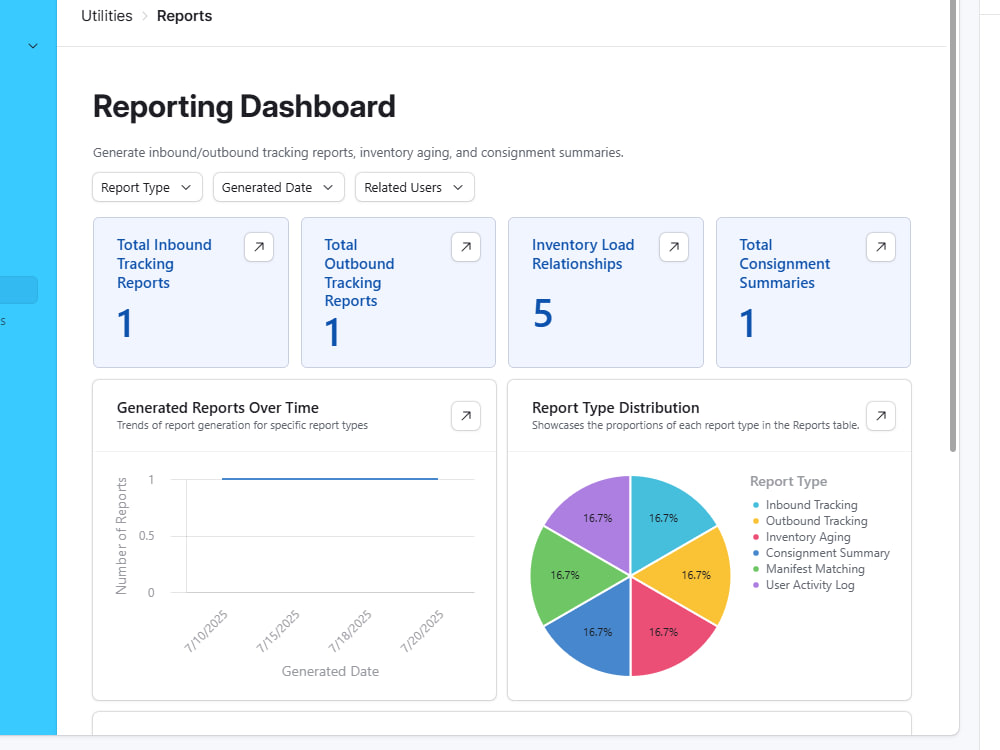Viewport: 1000px width, 750px height.
Task: Click the 7/15/2025 axis date label
Action: [278, 631]
